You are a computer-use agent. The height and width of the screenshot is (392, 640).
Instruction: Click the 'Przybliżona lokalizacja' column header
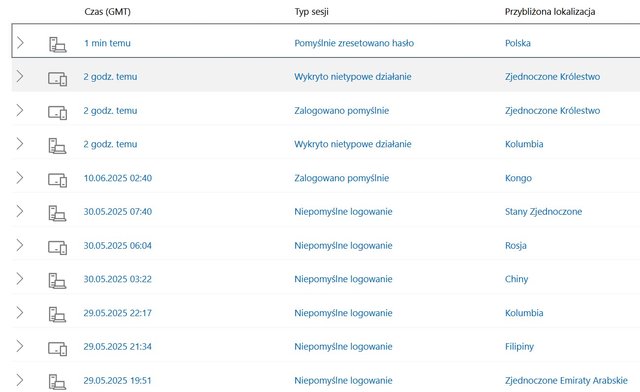(550, 11)
